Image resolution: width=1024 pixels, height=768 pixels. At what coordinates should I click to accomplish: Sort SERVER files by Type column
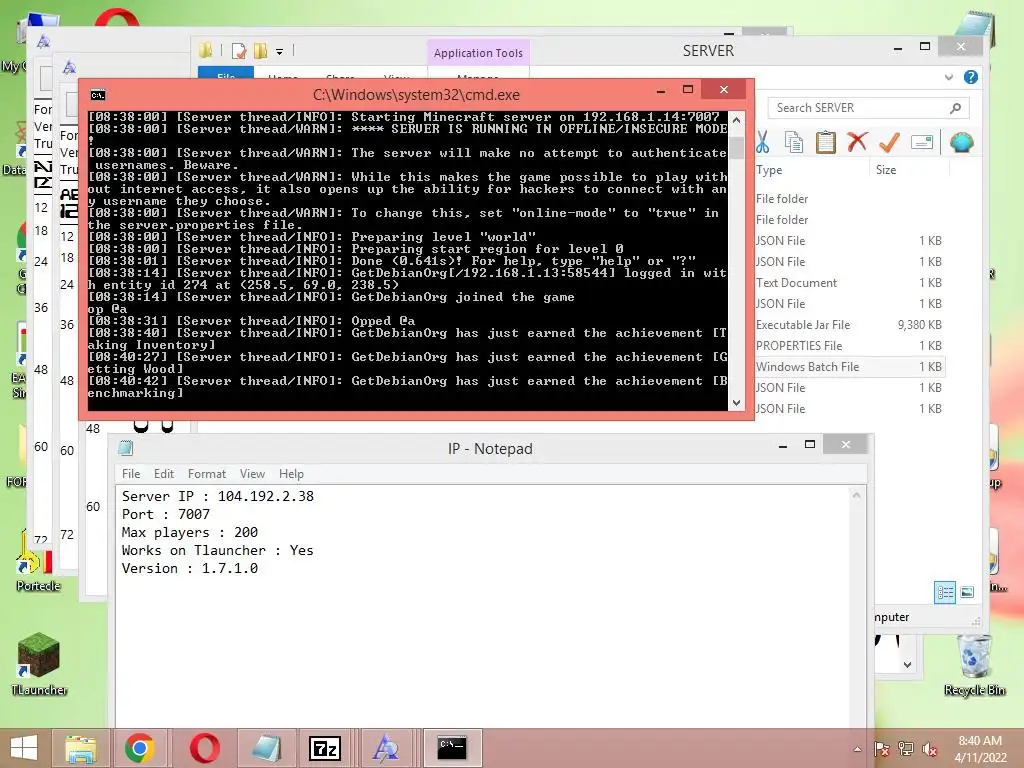point(769,170)
